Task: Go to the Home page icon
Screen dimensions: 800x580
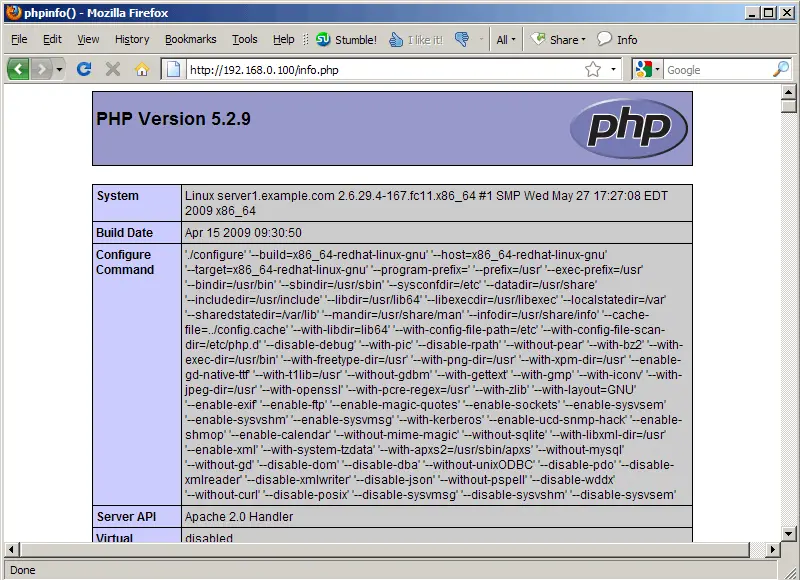Action: (x=142, y=69)
